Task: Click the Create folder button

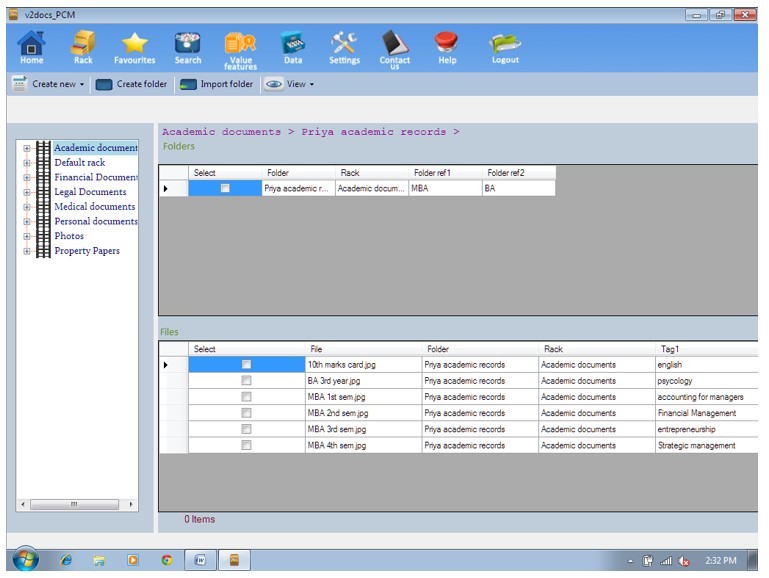Action: [x=132, y=85]
